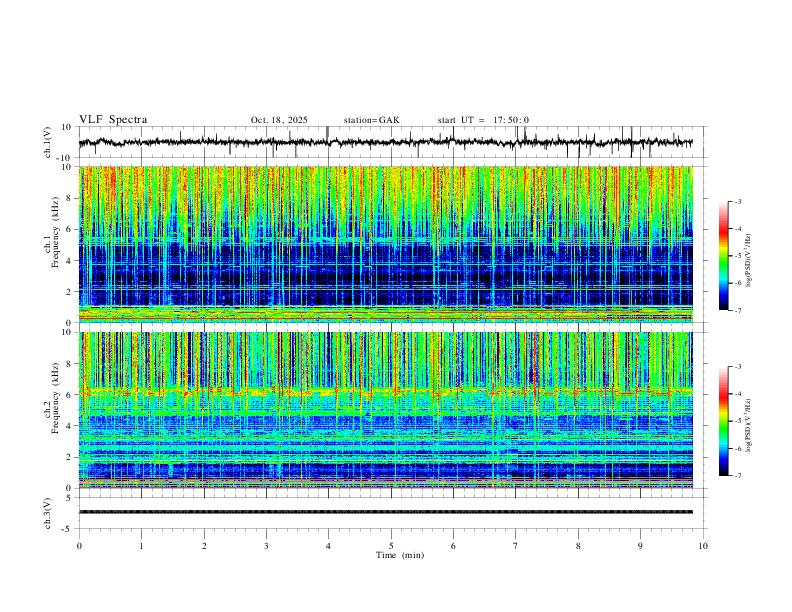Click the ch.2 PSD color scale bar

pos(723,421)
